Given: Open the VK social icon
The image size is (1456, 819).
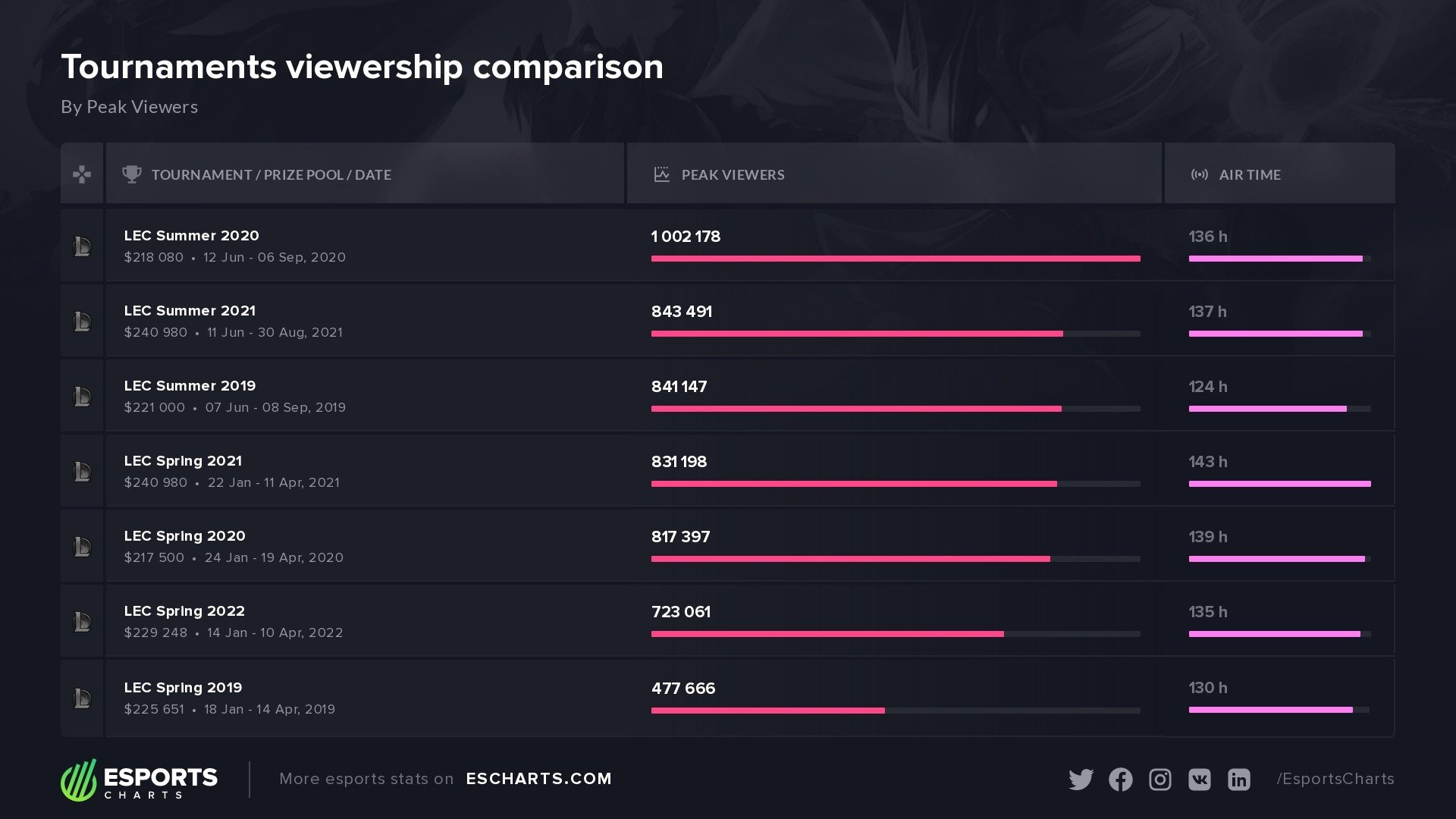Looking at the screenshot, I should tap(1199, 780).
